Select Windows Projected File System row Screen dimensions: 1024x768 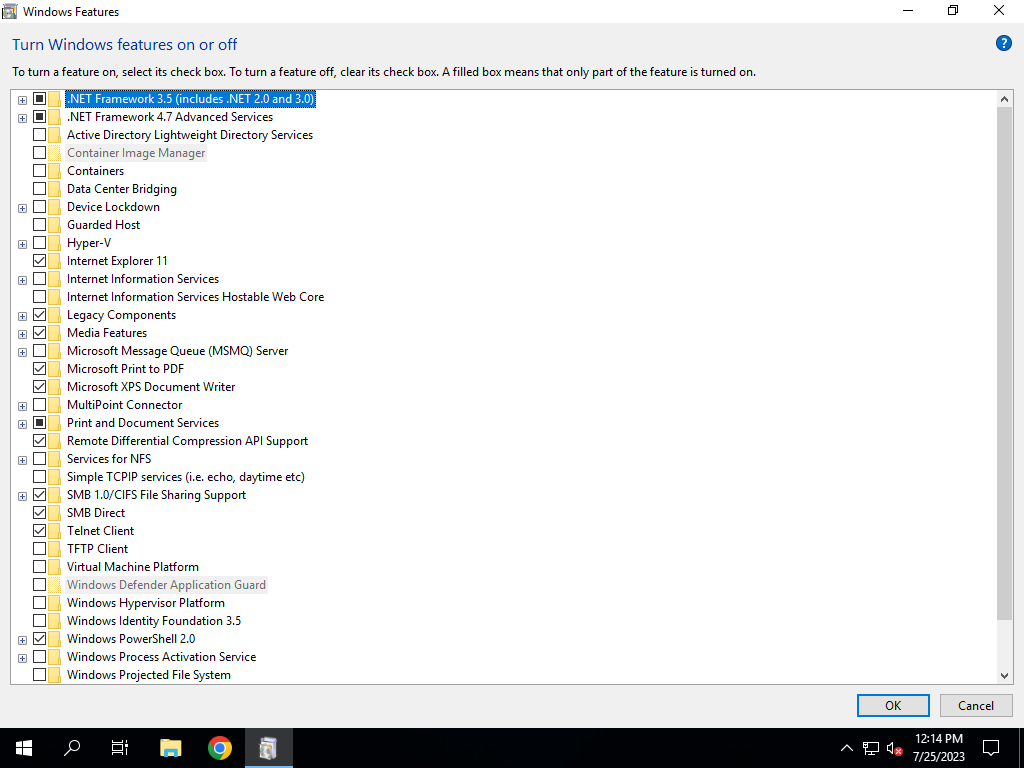point(149,675)
